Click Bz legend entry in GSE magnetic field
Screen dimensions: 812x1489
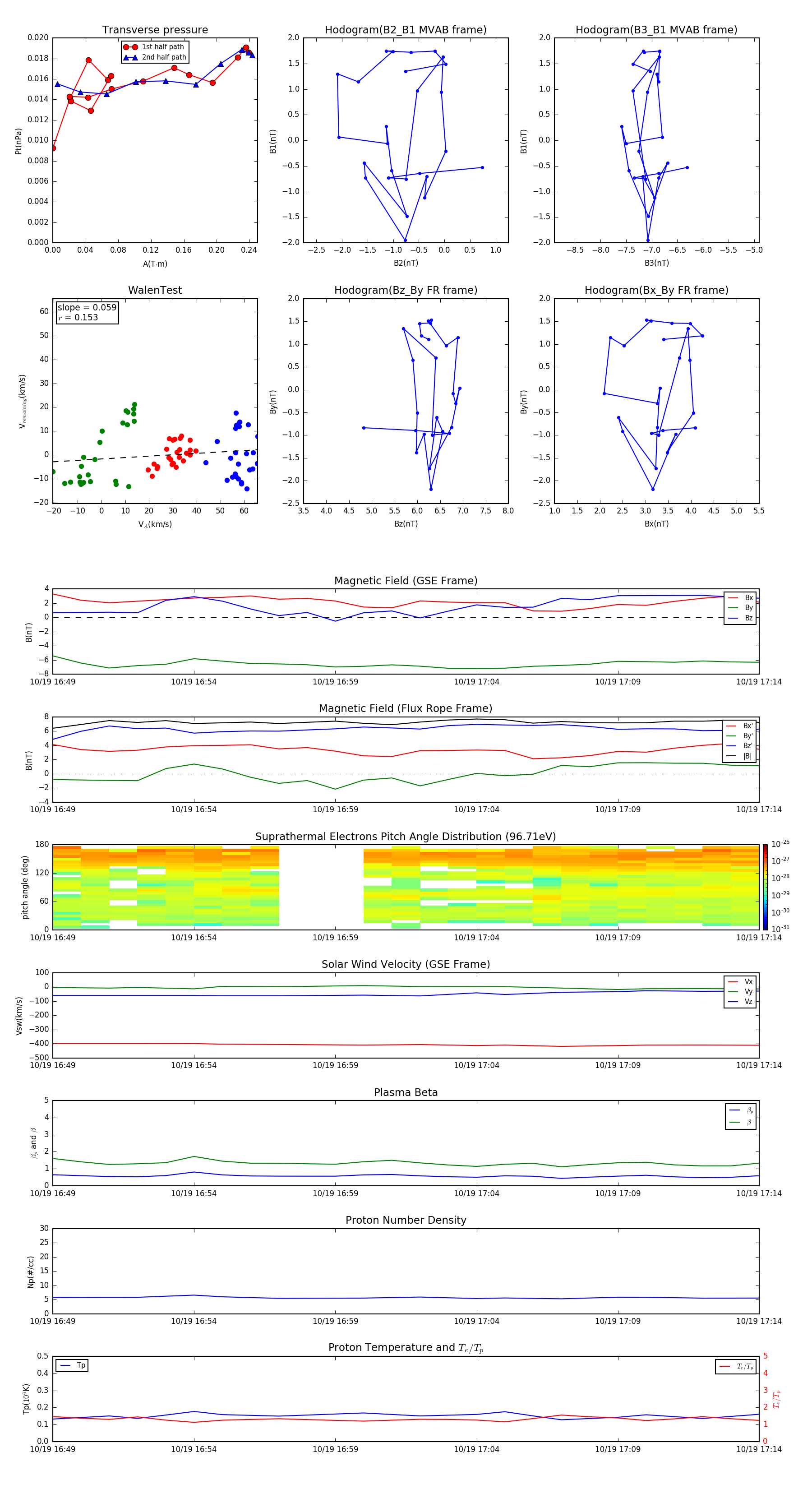(740, 618)
